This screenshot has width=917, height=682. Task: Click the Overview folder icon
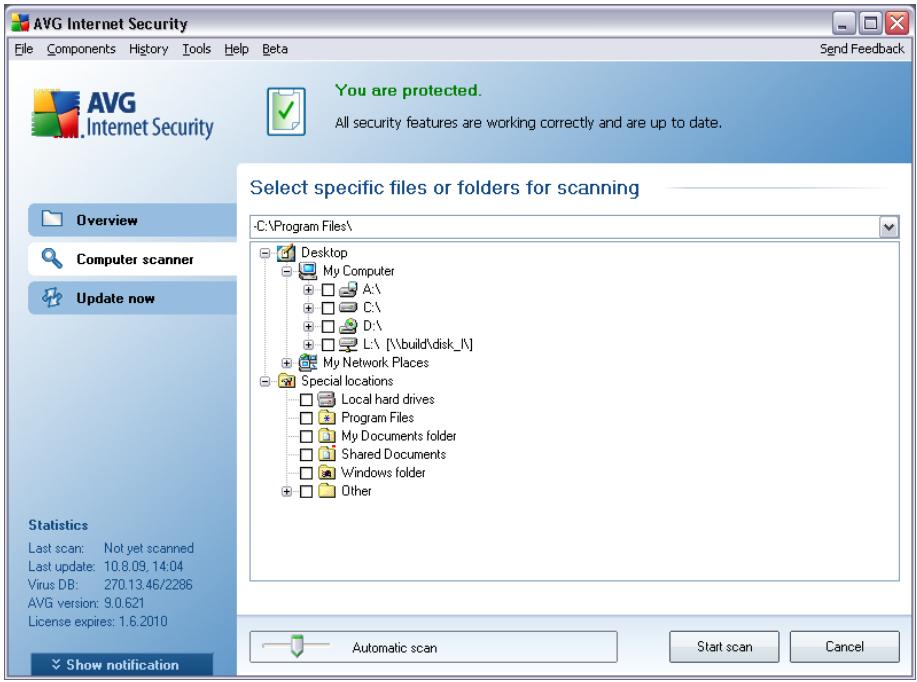point(52,219)
